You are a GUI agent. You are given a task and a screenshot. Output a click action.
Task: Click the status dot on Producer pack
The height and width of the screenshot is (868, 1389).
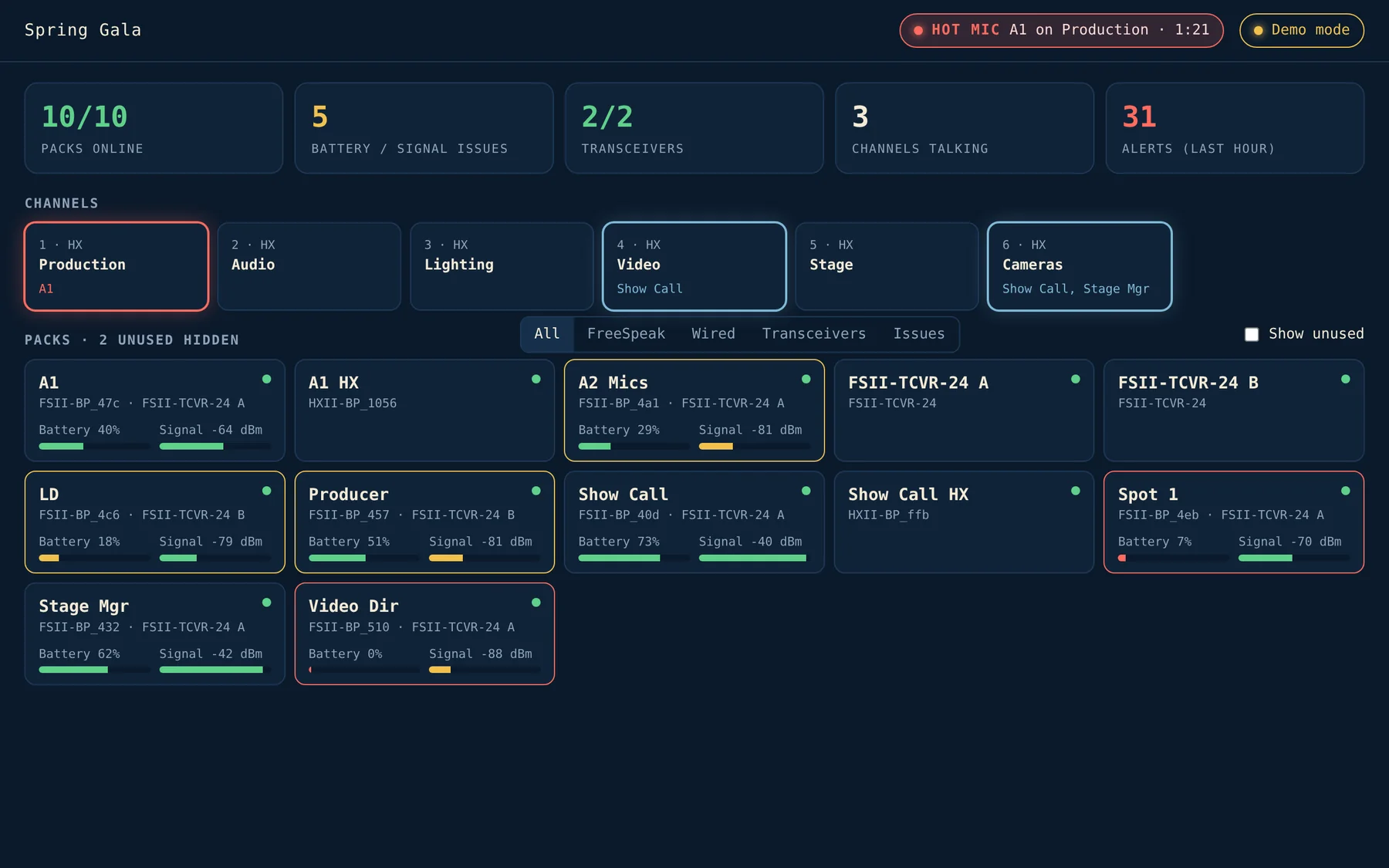click(x=536, y=491)
